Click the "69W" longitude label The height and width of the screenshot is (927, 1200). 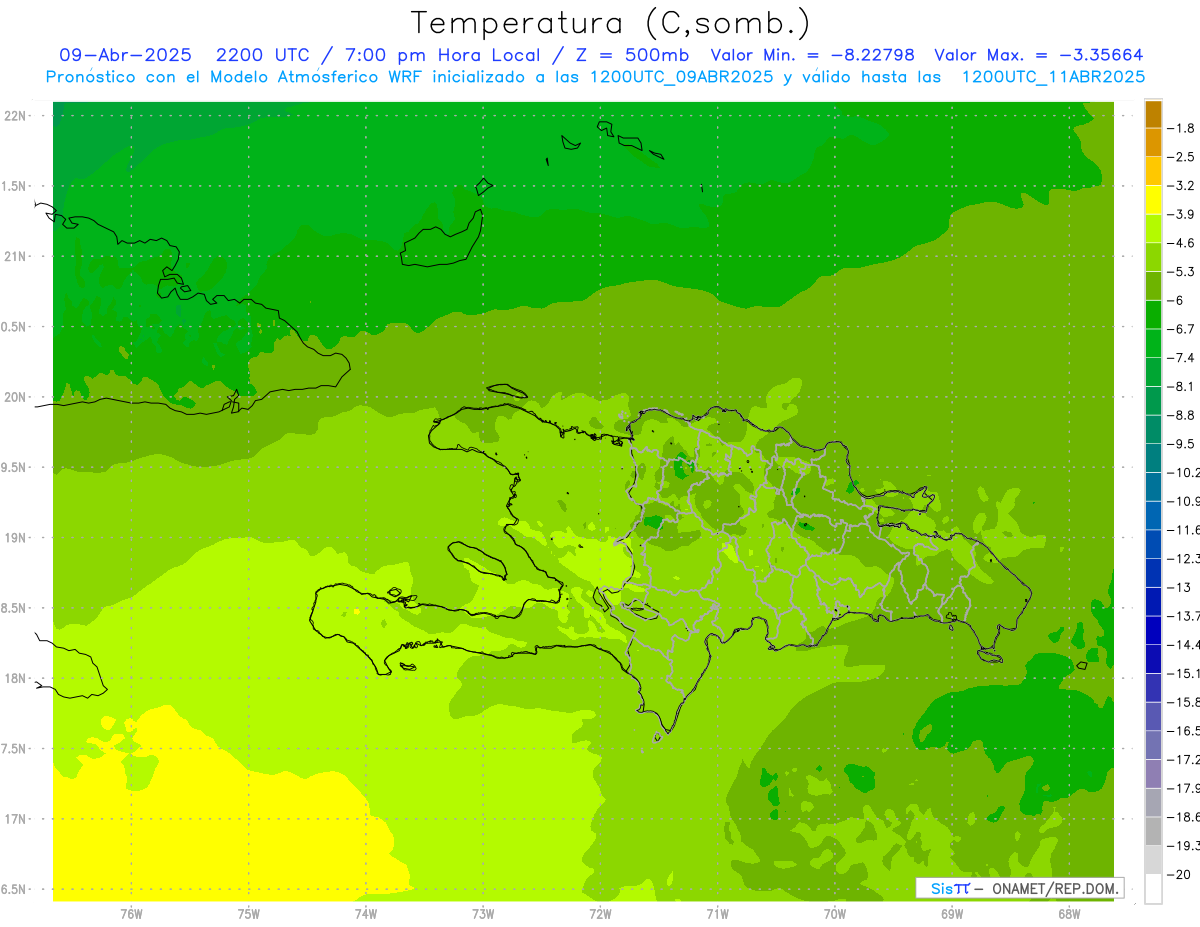click(x=952, y=913)
